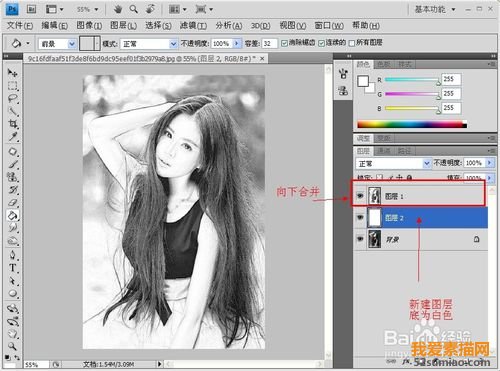The image size is (500, 371).
Task: Select the Lasso tool
Action: pos(13,99)
